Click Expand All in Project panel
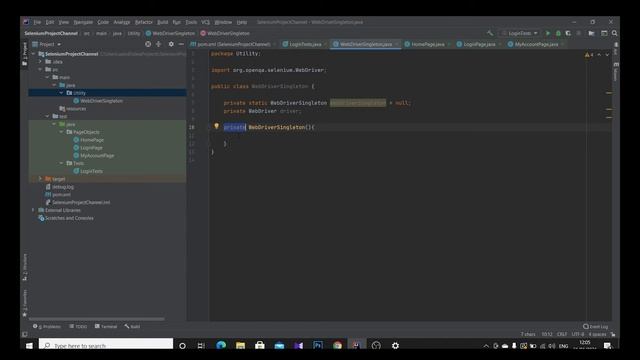The height and width of the screenshot is (360, 640). [159, 44]
